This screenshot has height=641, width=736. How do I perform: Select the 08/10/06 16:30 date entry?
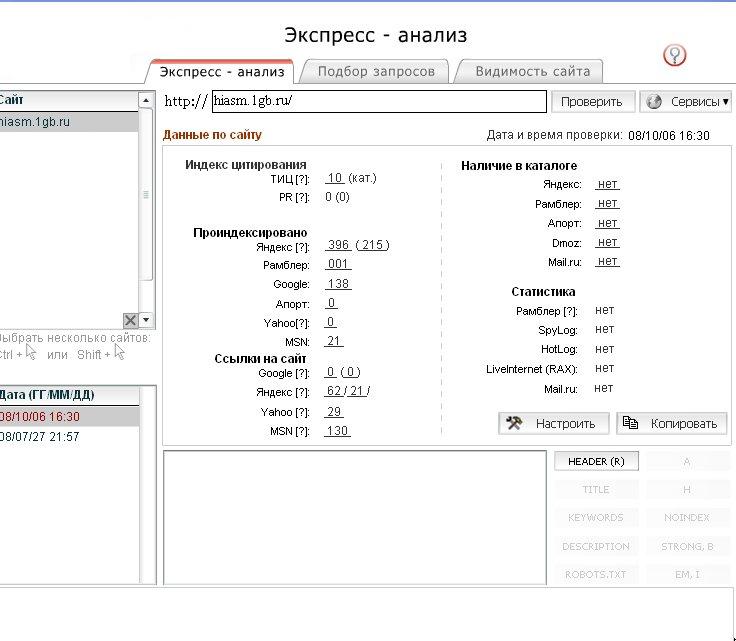coord(40,417)
